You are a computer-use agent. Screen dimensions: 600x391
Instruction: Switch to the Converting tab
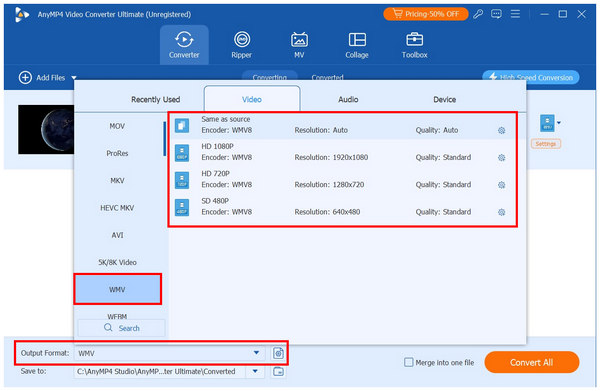(270, 77)
